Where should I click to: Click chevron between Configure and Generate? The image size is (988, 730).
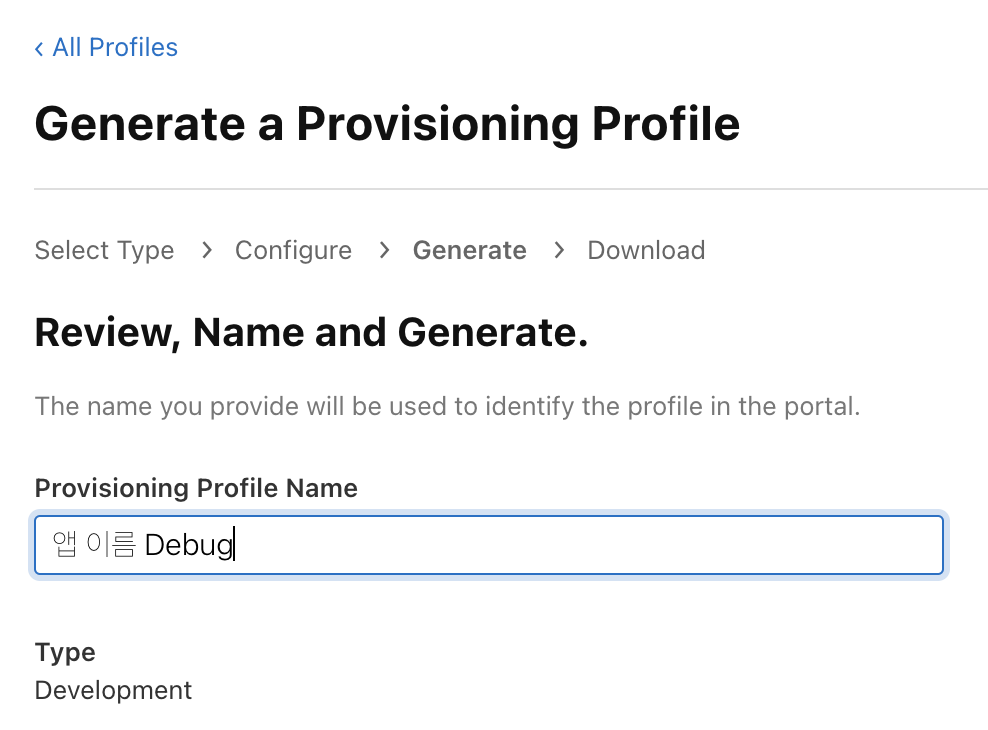coord(384,250)
